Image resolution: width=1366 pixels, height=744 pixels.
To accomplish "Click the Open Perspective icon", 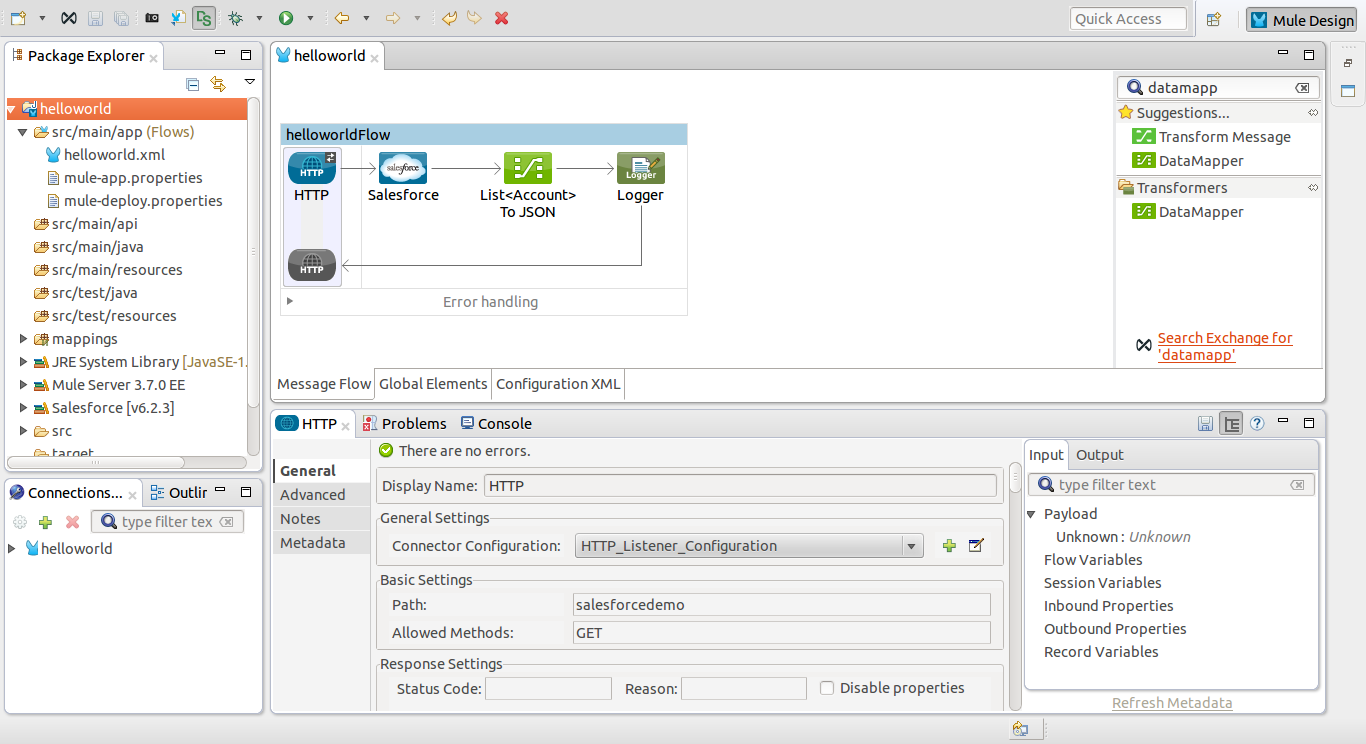I will pos(1213,19).
